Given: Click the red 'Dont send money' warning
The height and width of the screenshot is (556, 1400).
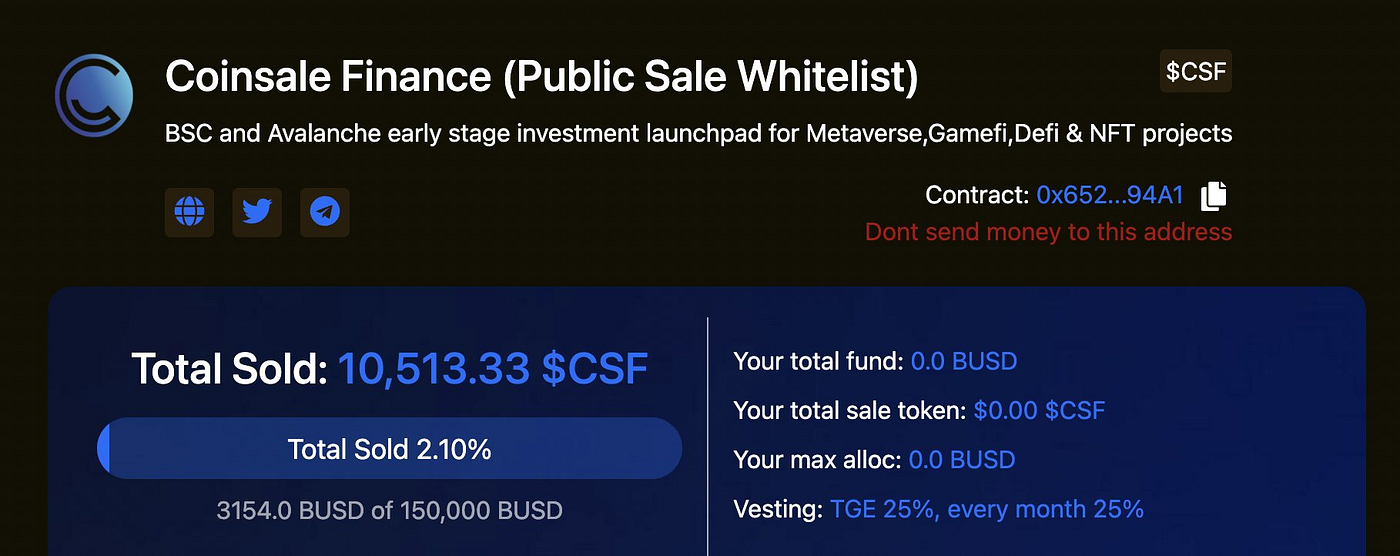Looking at the screenshot, I should 1048,232.
